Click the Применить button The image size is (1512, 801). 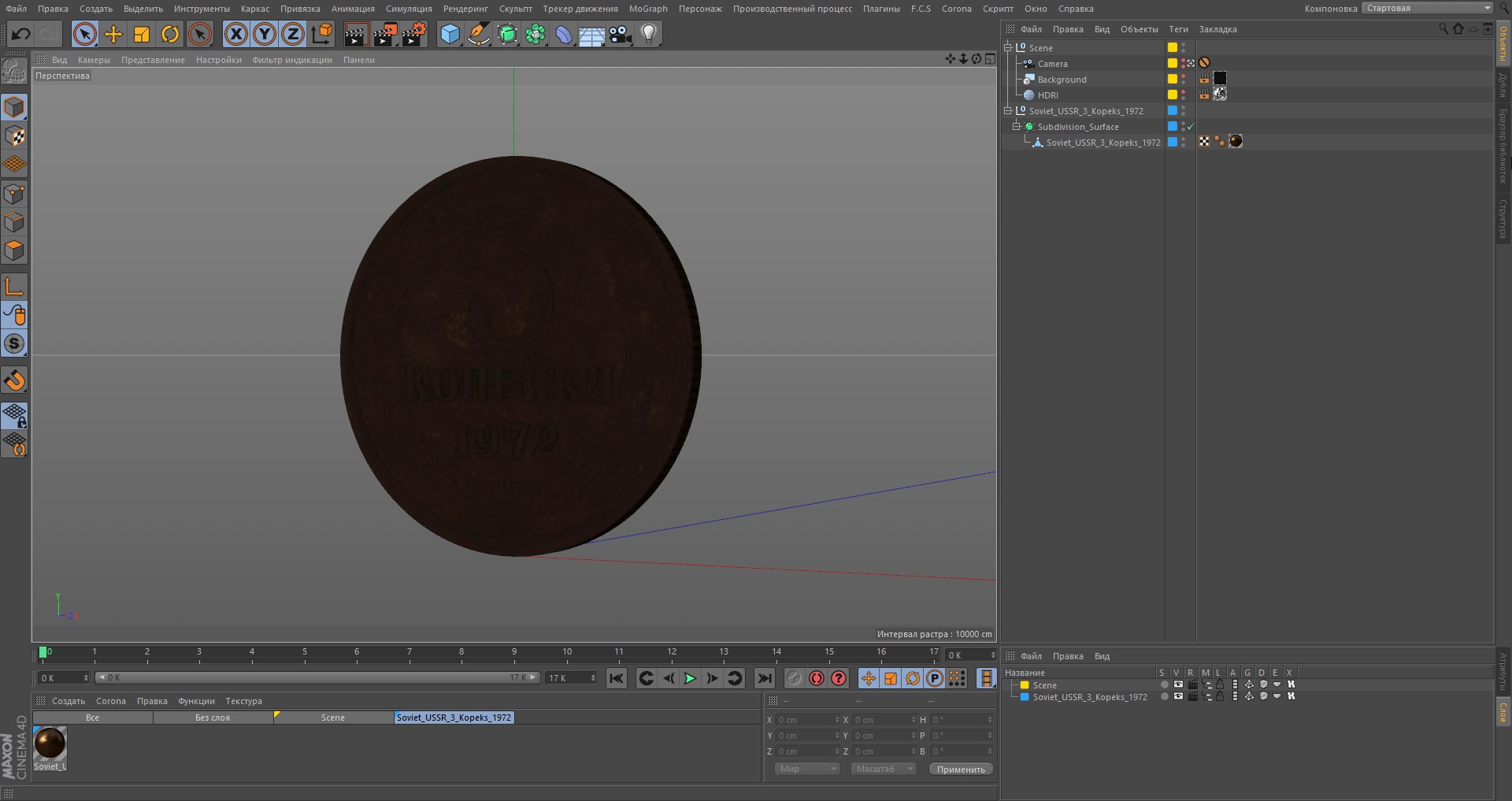click(961, 769)
